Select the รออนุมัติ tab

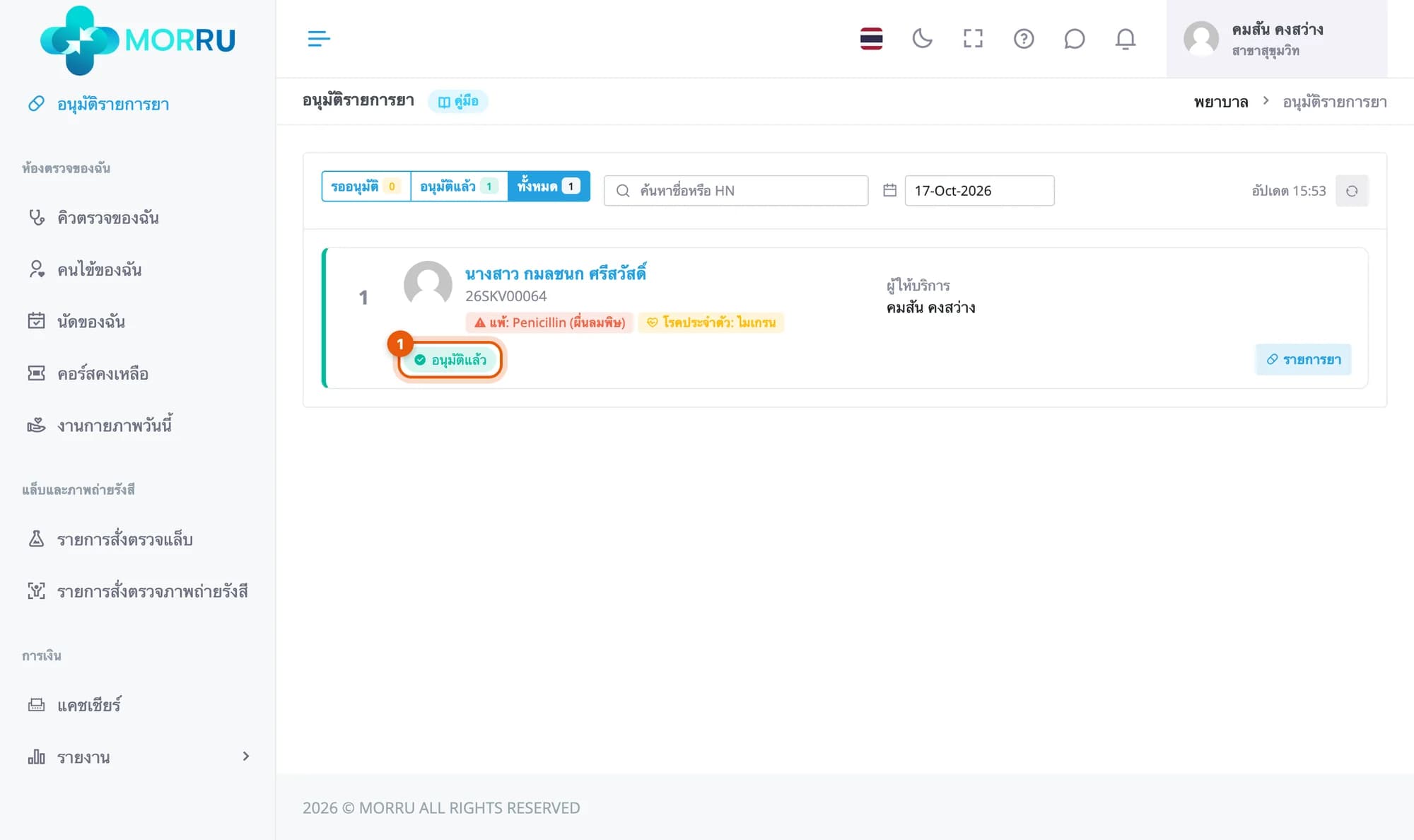[x=366, y=186]
